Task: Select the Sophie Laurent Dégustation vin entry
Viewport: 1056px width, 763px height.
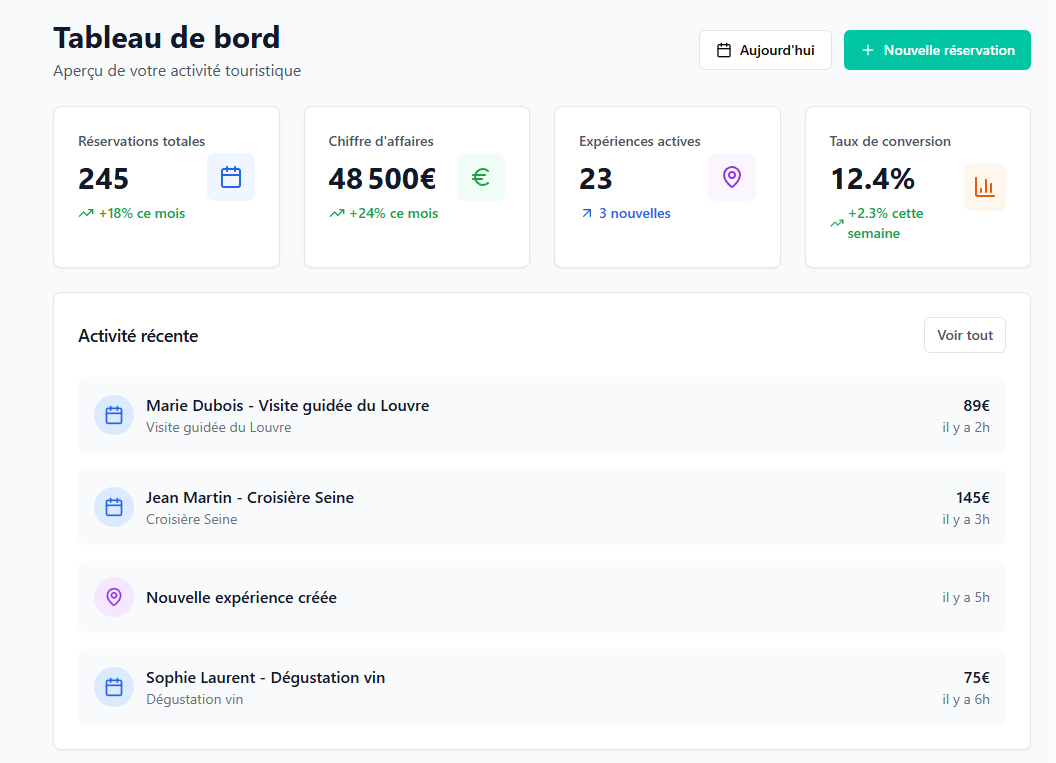Action: (541, 687)
